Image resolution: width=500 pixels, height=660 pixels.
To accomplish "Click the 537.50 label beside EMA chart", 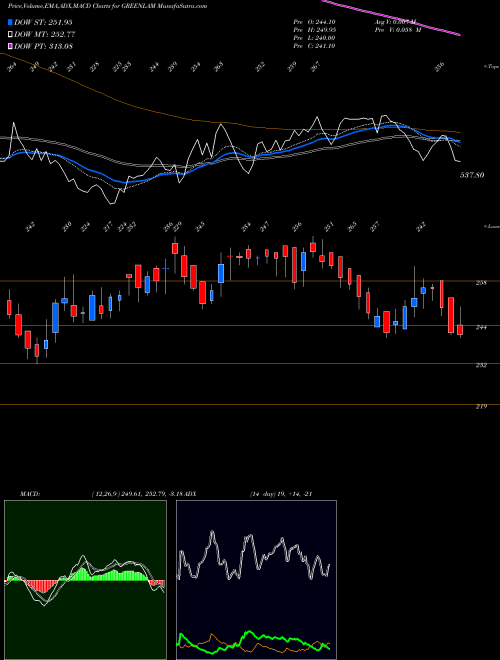I will tap(472, 175).
